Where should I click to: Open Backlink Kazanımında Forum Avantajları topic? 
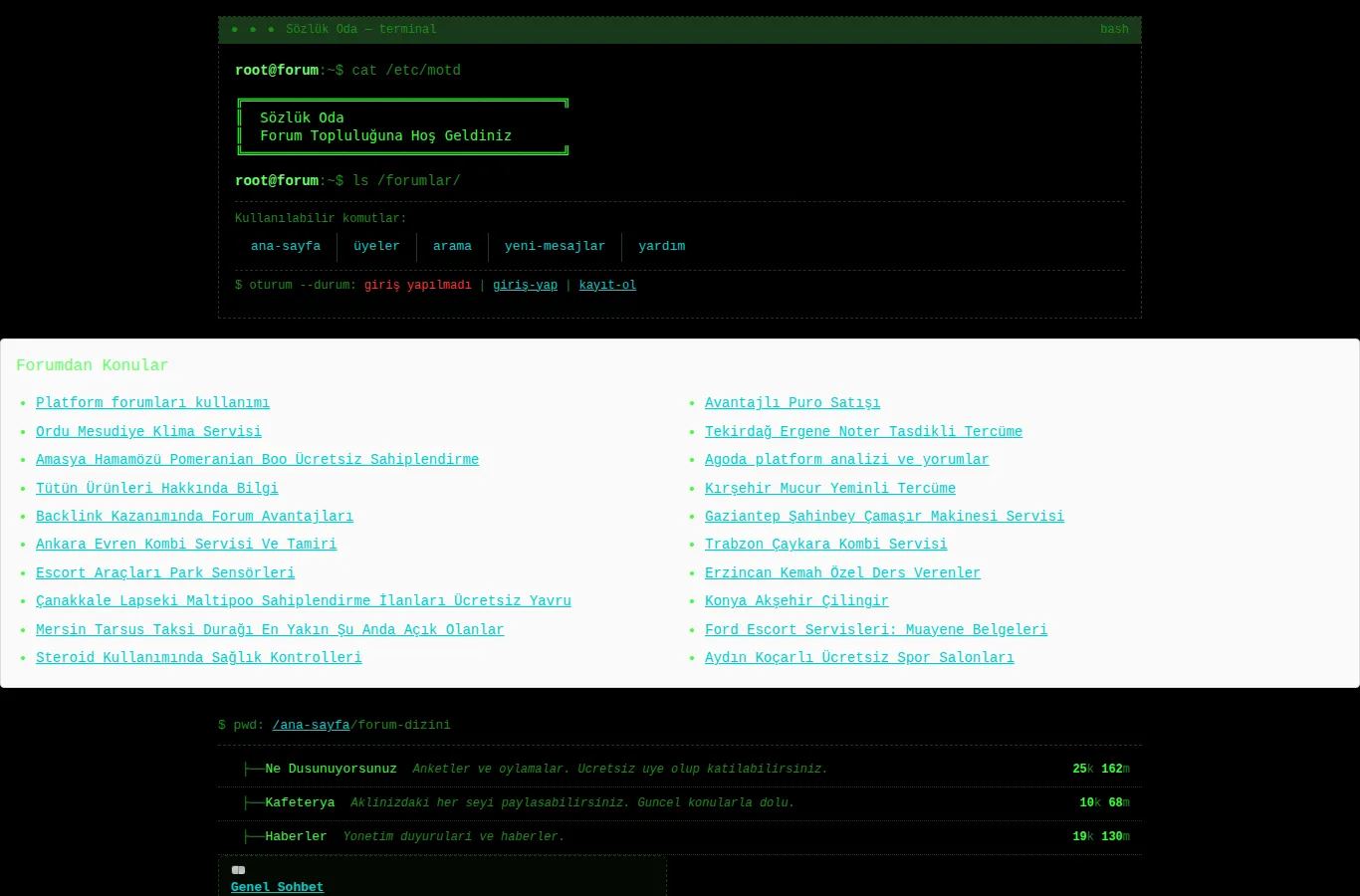pyautogui.click(x=194, y=517)
